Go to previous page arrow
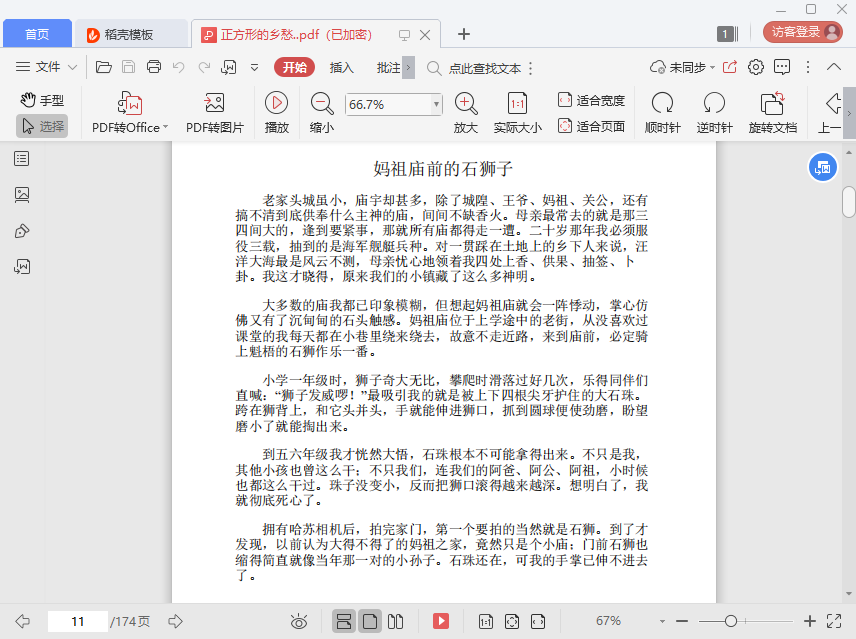Viewport: 856px width, 639px height. click(22, 621)
